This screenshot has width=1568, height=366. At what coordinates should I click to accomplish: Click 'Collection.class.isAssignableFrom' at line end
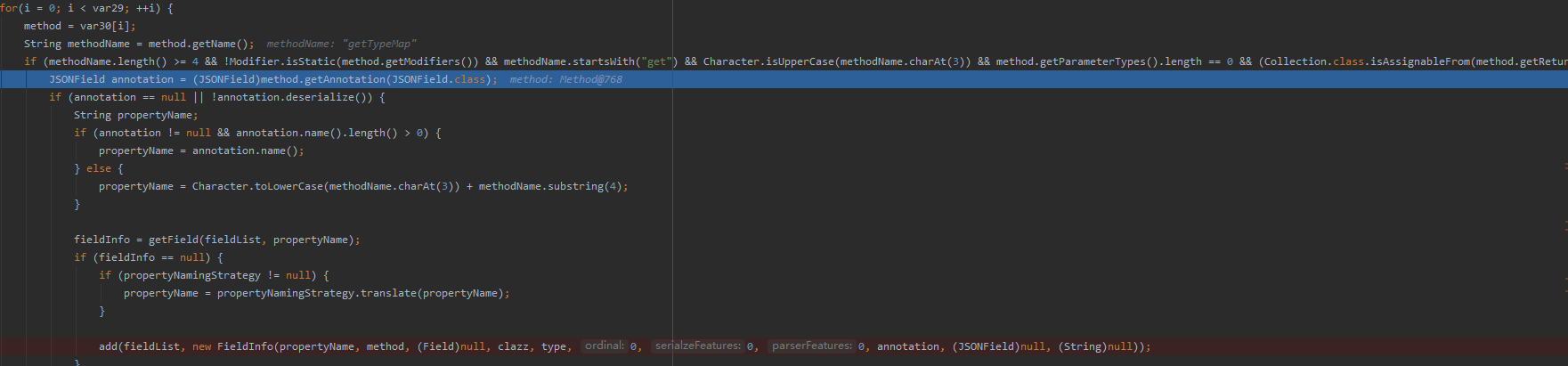click(x=1368, y=61)
